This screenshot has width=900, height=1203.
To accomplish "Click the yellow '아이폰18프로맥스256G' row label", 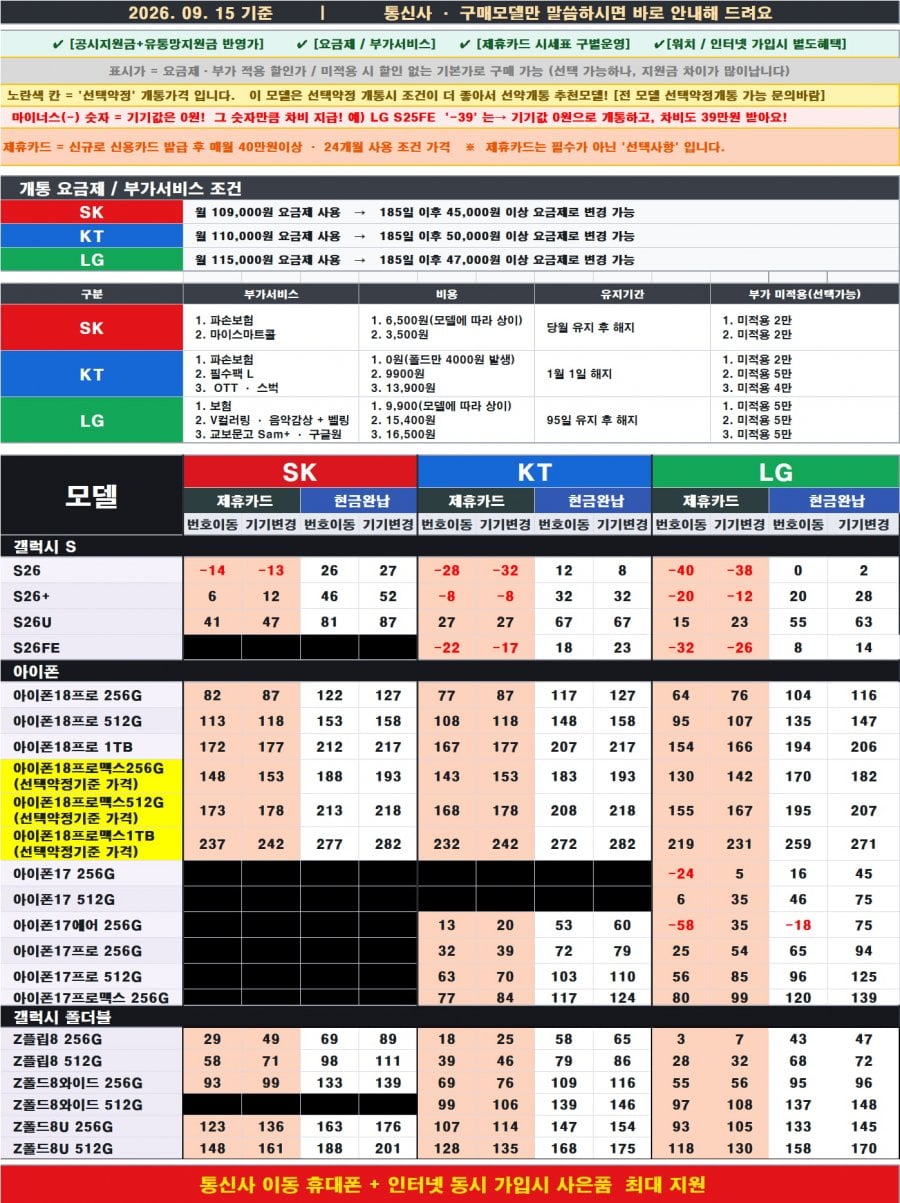I will point(92,776).
